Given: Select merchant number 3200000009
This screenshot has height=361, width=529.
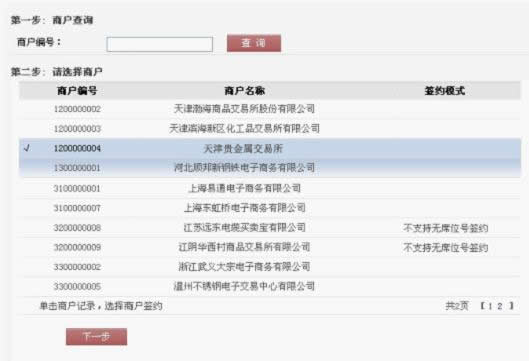Looking at the screenshot, I should click(x=77, y=247).
